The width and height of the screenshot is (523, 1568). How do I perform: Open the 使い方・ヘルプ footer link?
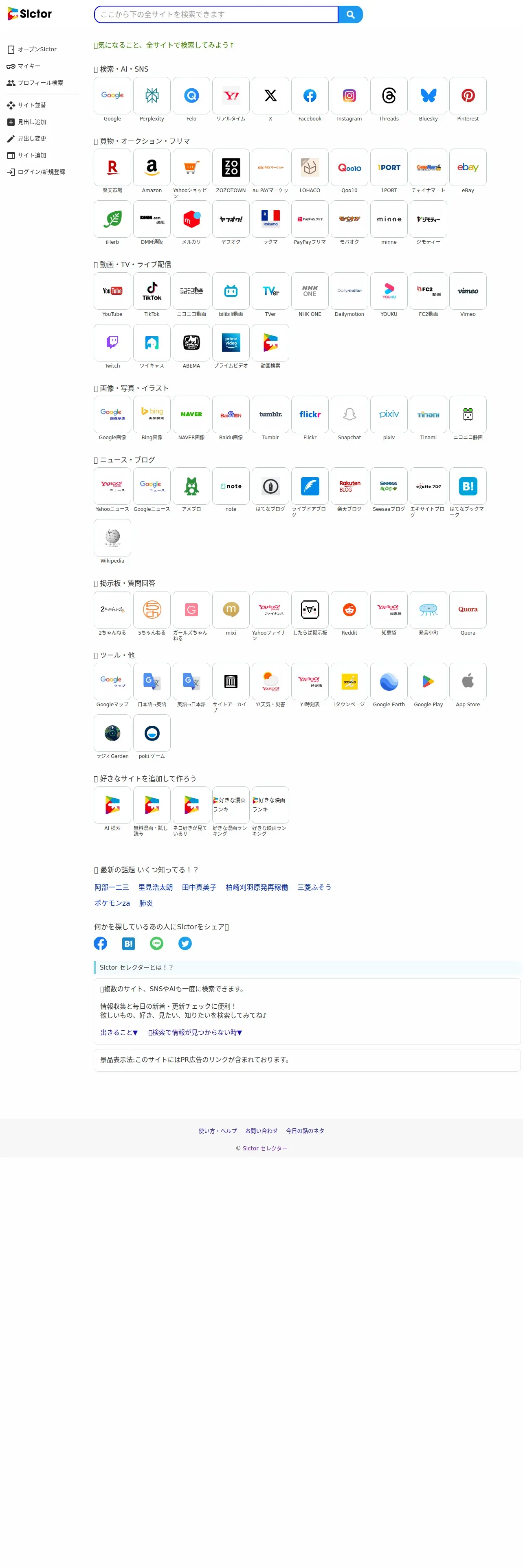[x=218, y=1131]
